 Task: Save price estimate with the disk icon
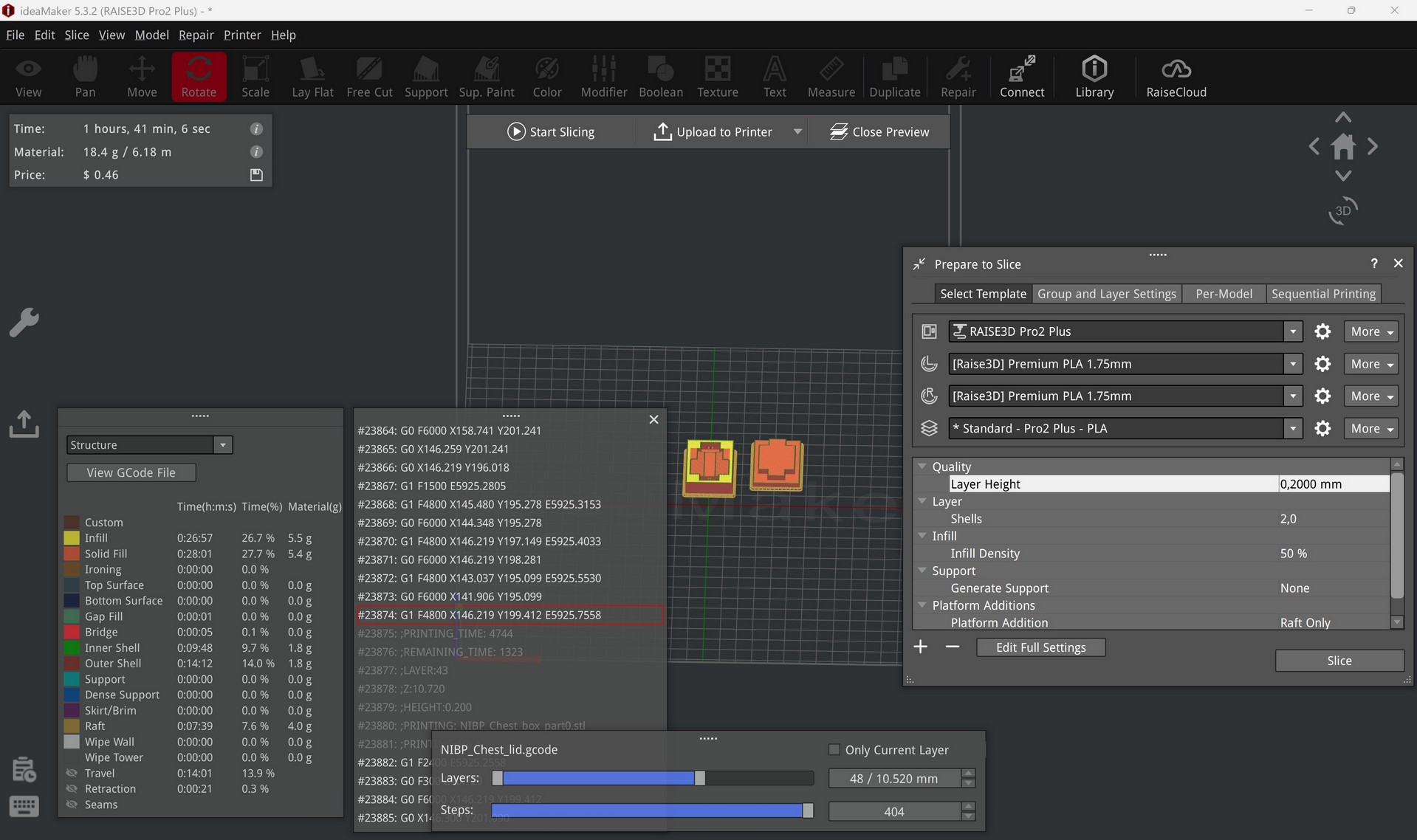[x=256, y=175]
